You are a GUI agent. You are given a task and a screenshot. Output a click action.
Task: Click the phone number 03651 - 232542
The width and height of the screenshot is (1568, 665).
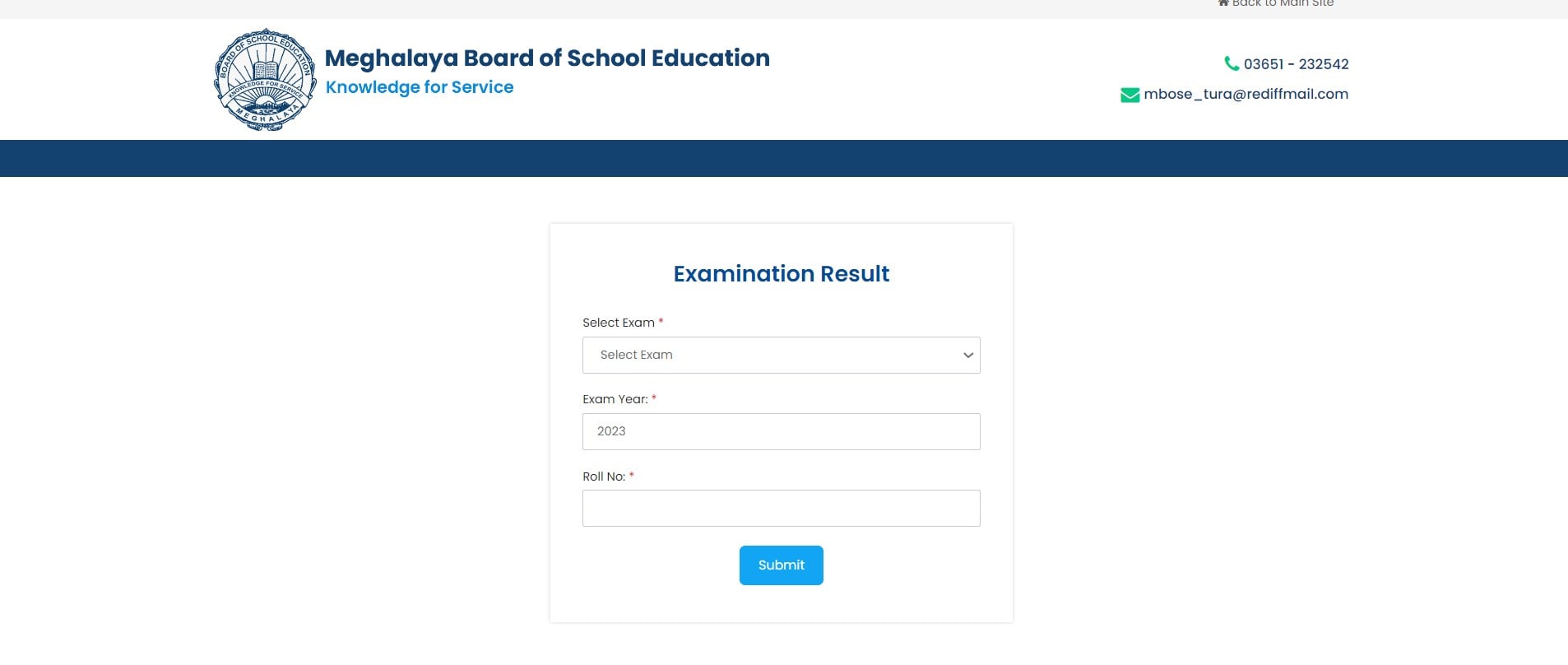[1296, 64]
